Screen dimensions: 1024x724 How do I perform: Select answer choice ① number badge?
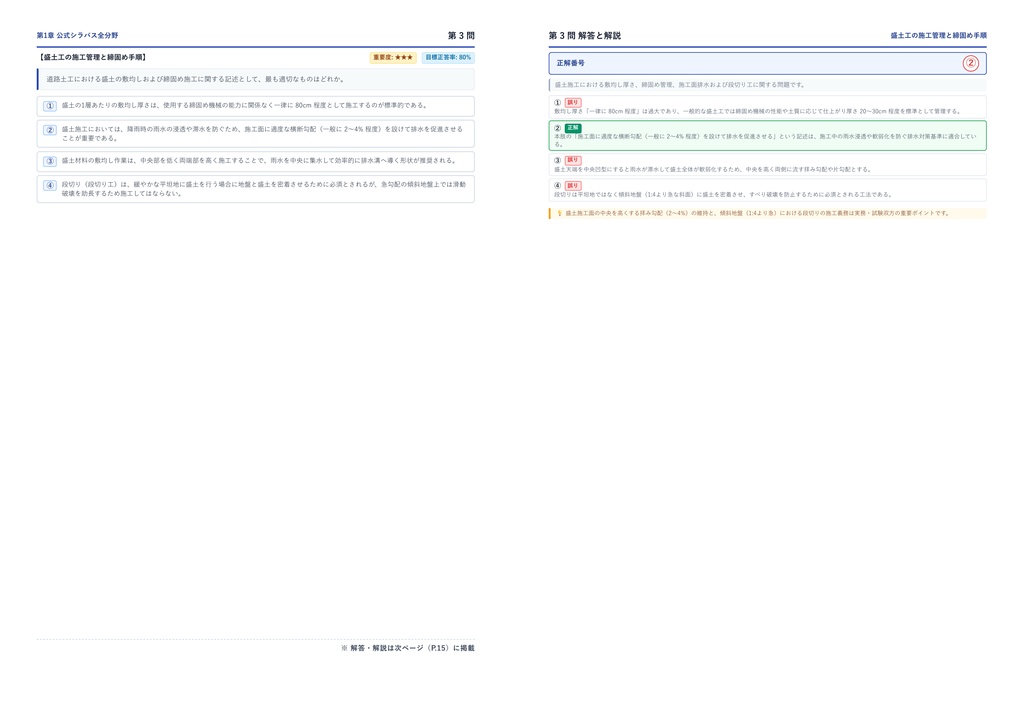[x=50, y=106]
